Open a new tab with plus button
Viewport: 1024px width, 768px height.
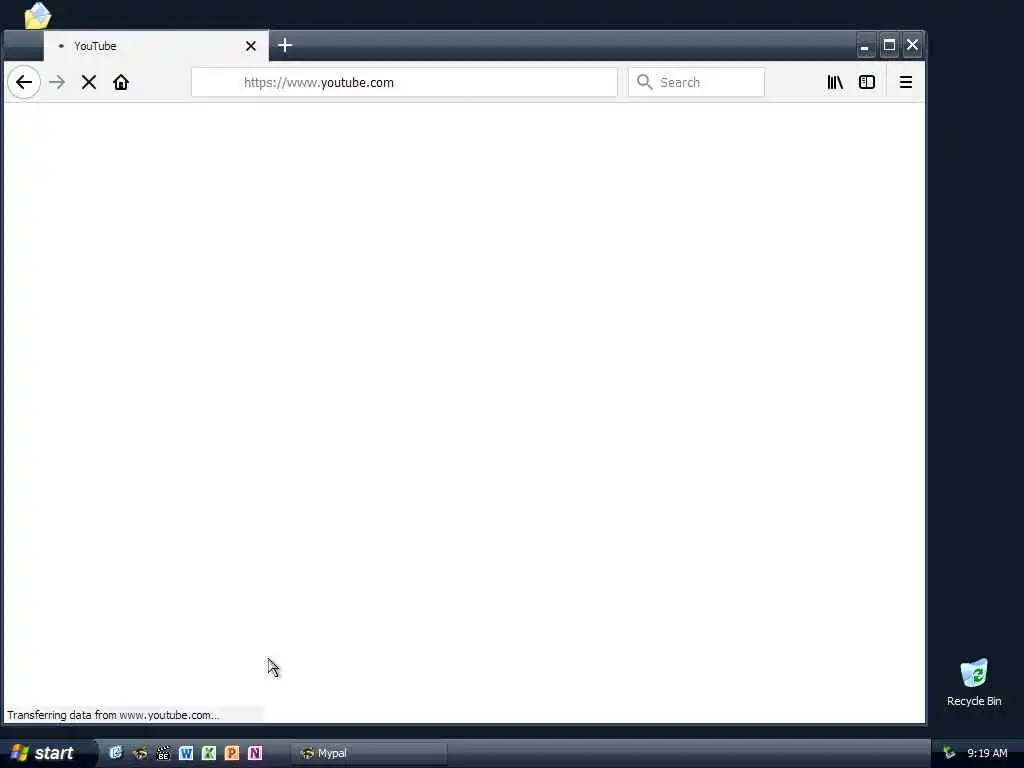coord(285,45)
